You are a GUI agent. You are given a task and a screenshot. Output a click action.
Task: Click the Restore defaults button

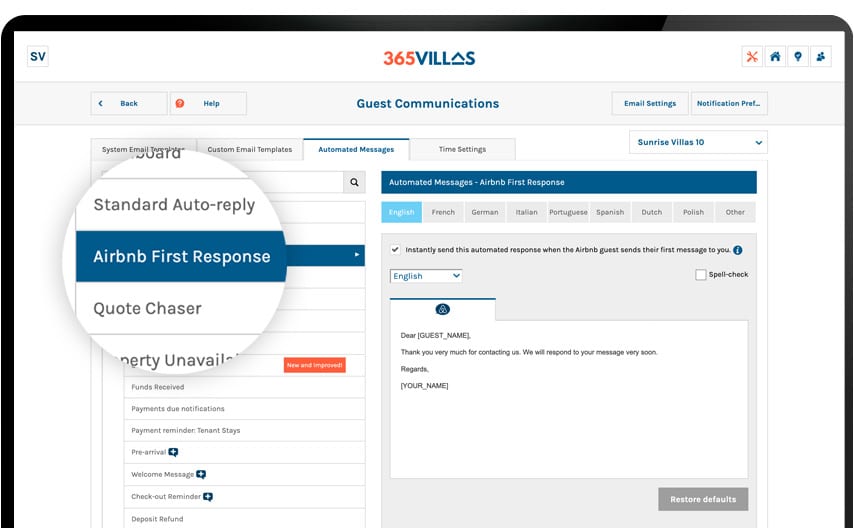703,499
